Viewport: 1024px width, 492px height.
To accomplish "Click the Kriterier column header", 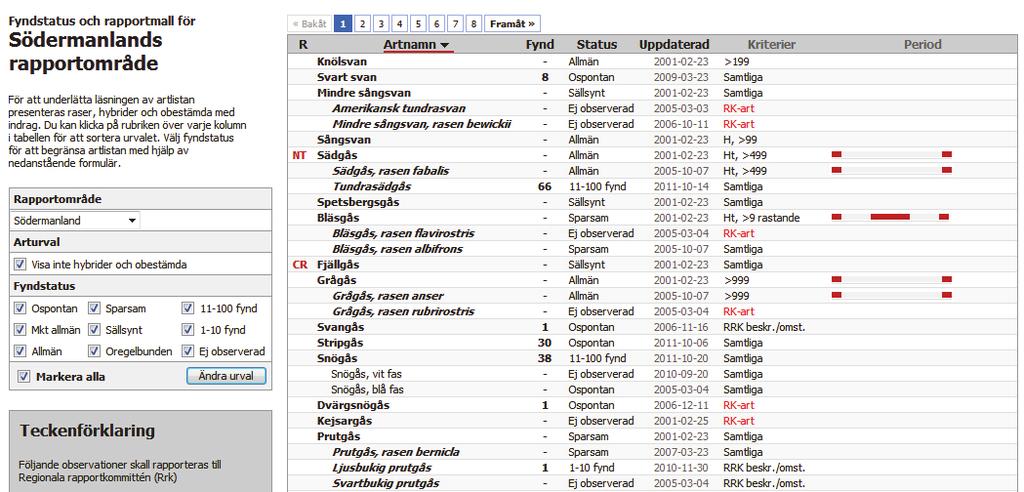I will (x=771, y=44).
